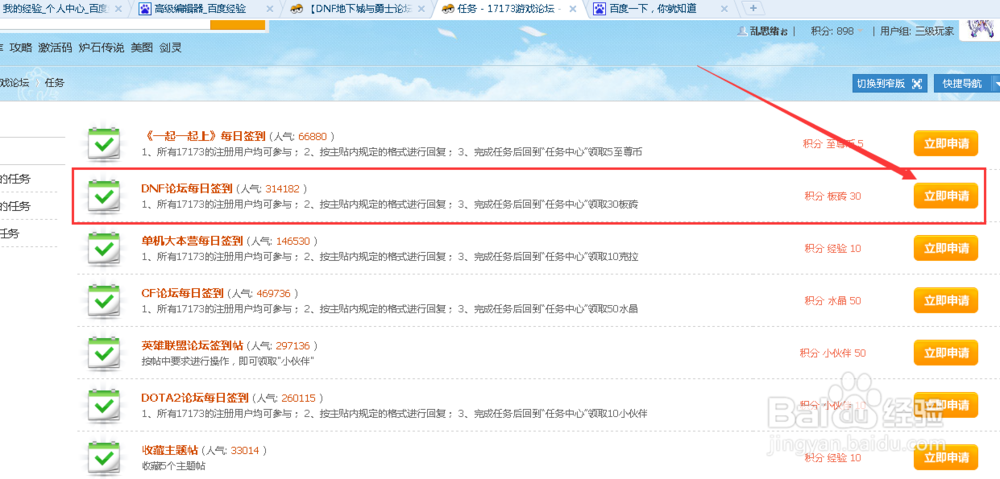This screenshot has width=1000, height=479.
Task: Click the 积分 至尊币 5 reward text
Action: (x=833, y=144)
